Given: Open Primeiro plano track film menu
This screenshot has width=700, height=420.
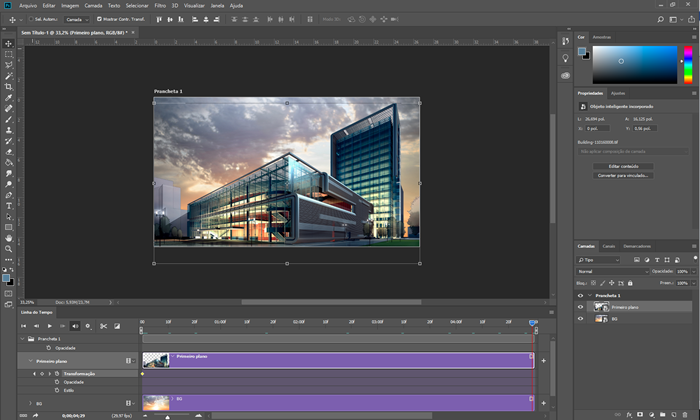Looking at the screenshot, I should [130, 361].
